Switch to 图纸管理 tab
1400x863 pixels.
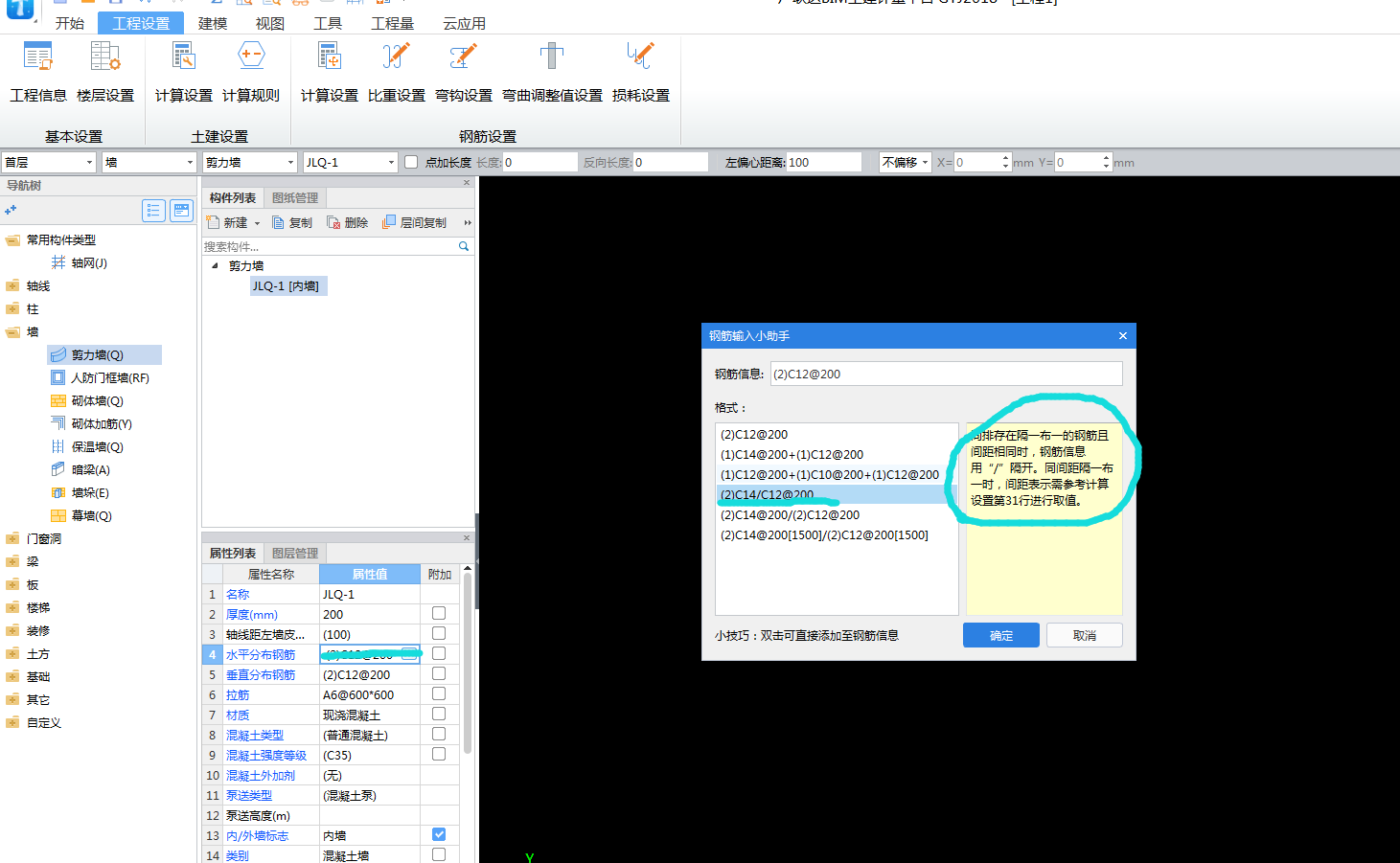point(295,197)
